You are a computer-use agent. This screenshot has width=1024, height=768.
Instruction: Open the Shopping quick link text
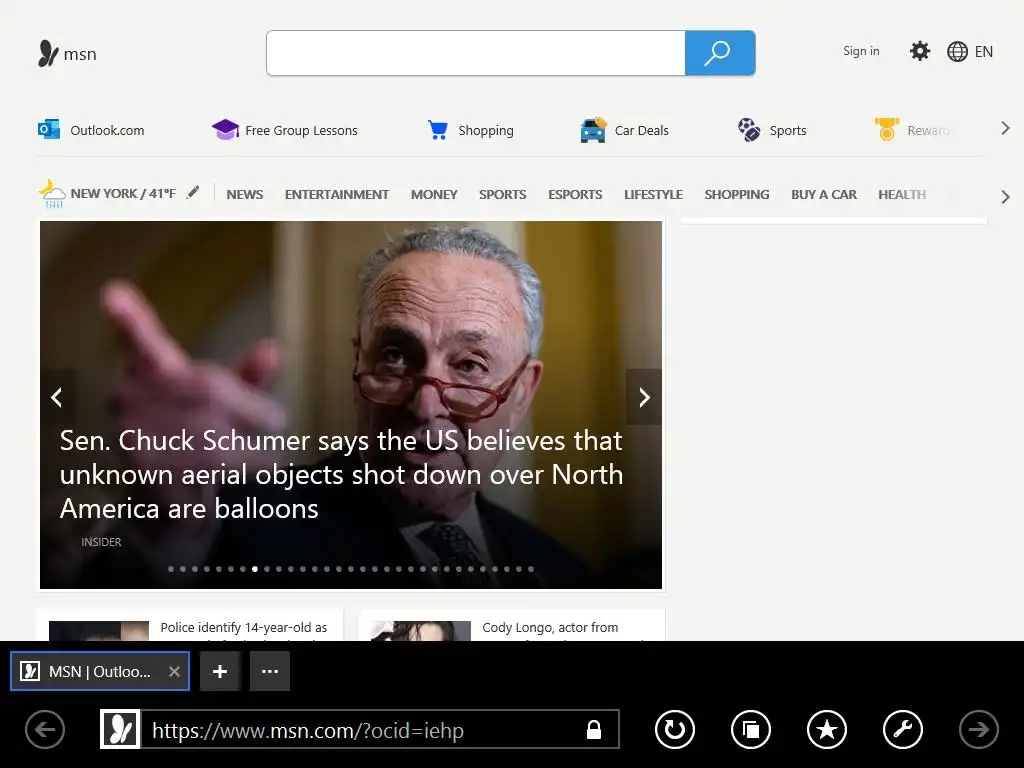486,131
